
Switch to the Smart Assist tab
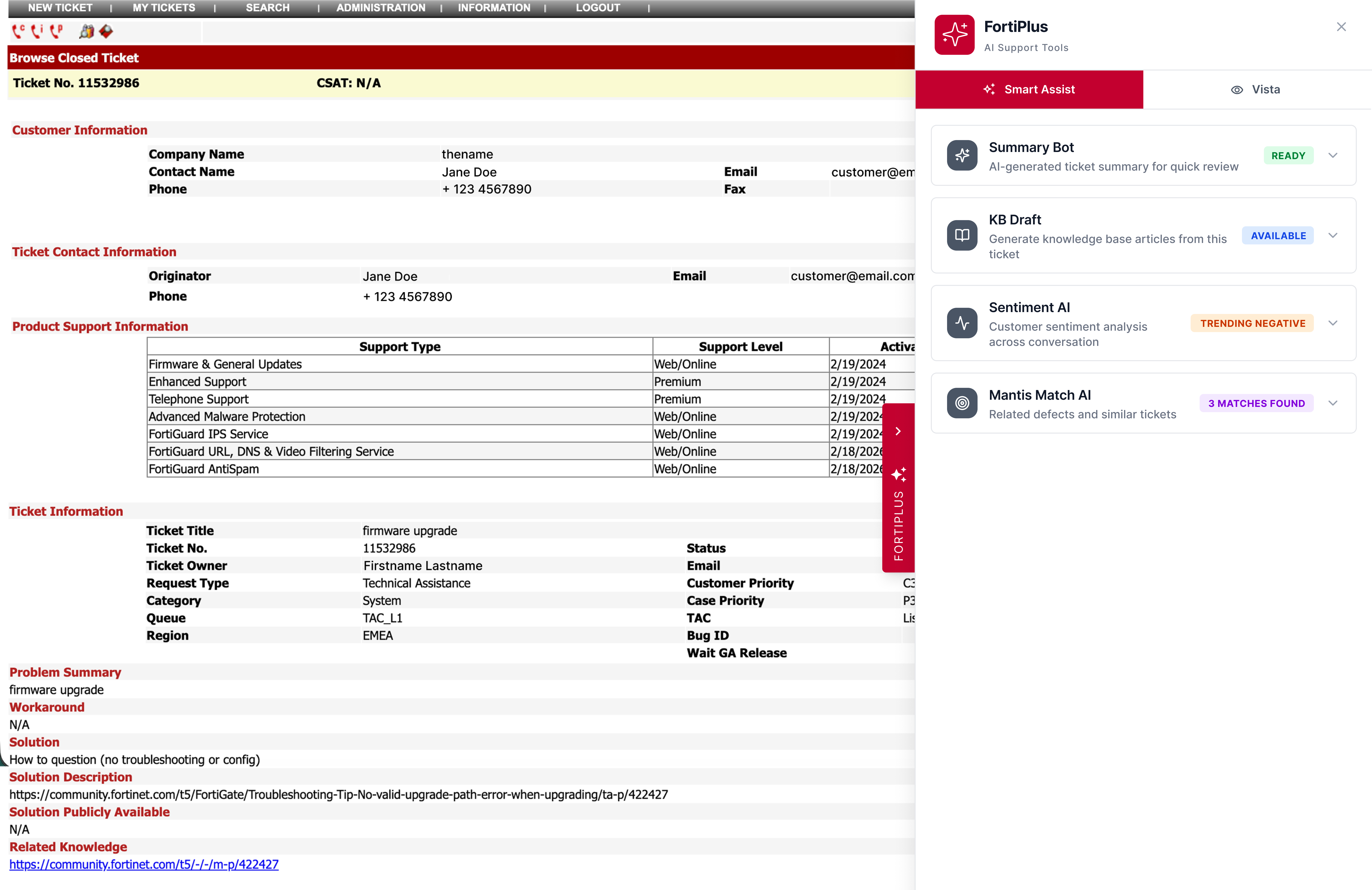pyautogui.click(x=1029, y=89)
